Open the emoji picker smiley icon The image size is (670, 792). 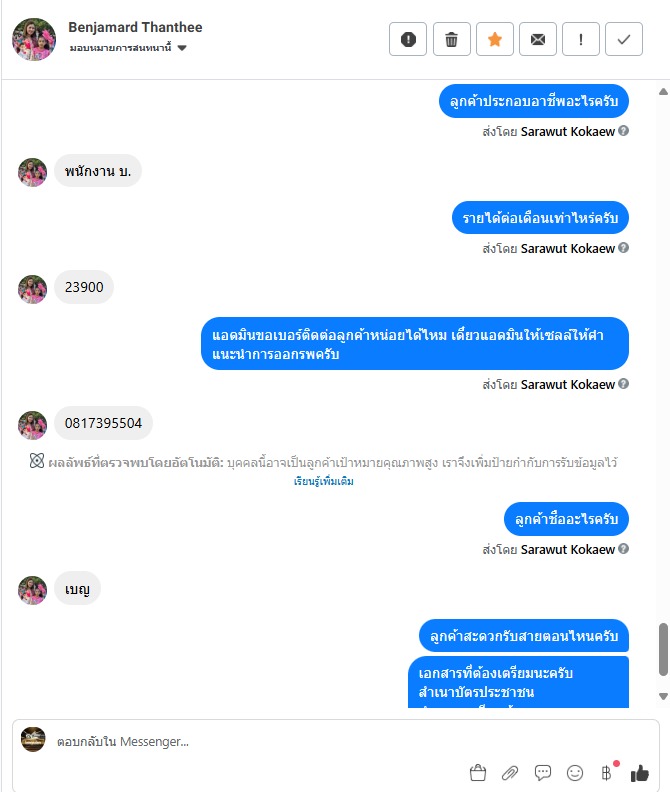point(575,772)
